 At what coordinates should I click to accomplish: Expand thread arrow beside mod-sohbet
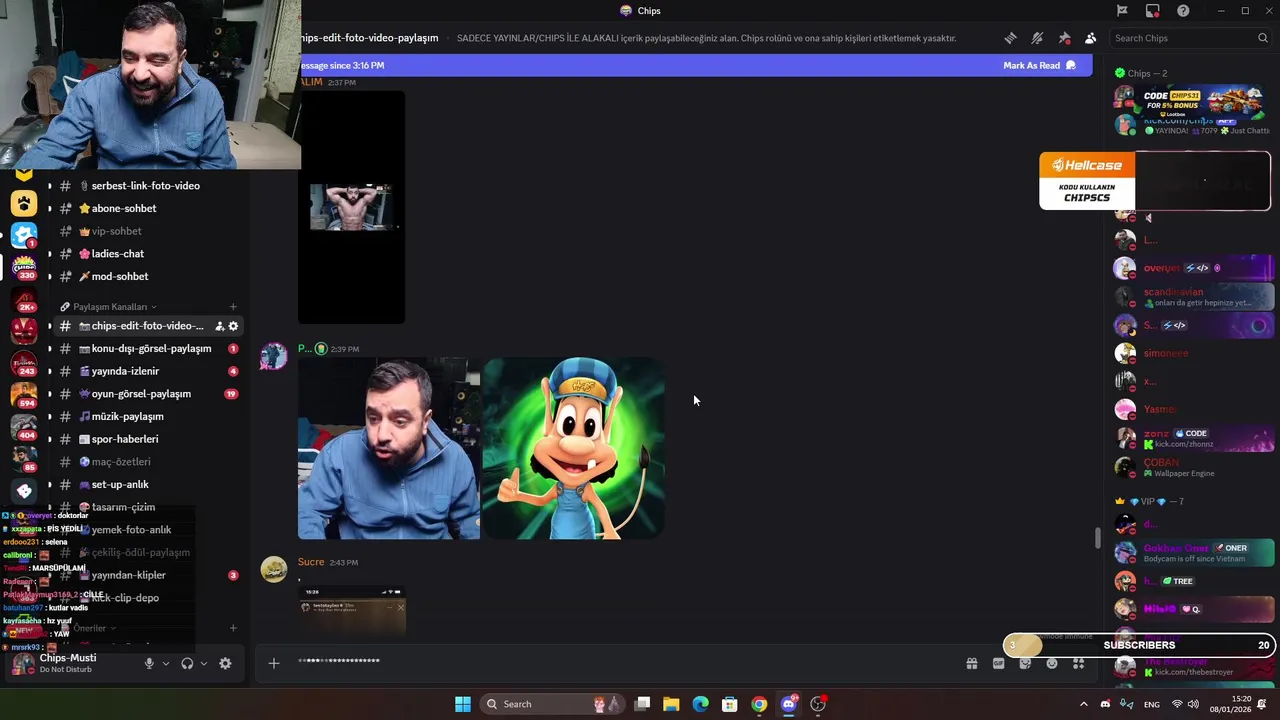[50, 277]
